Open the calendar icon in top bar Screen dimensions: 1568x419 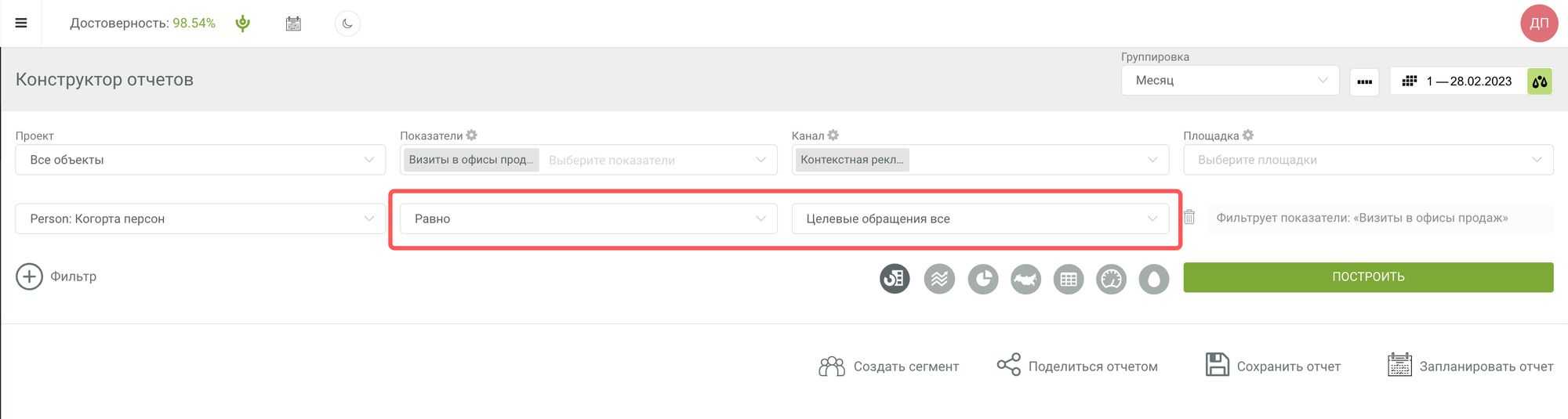[x=293, y=23]
